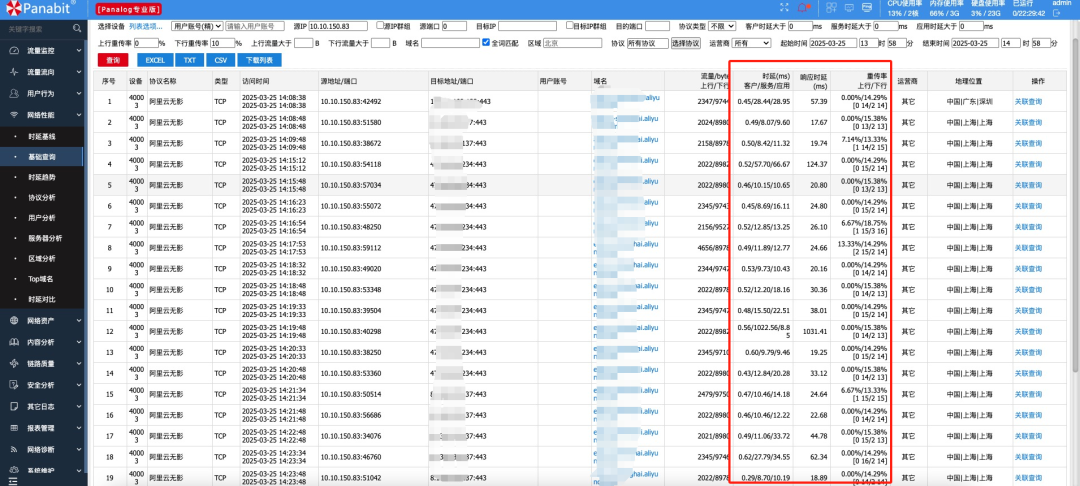
Task: Click the 网络资产 globe icon
Action: pos(14,320)
